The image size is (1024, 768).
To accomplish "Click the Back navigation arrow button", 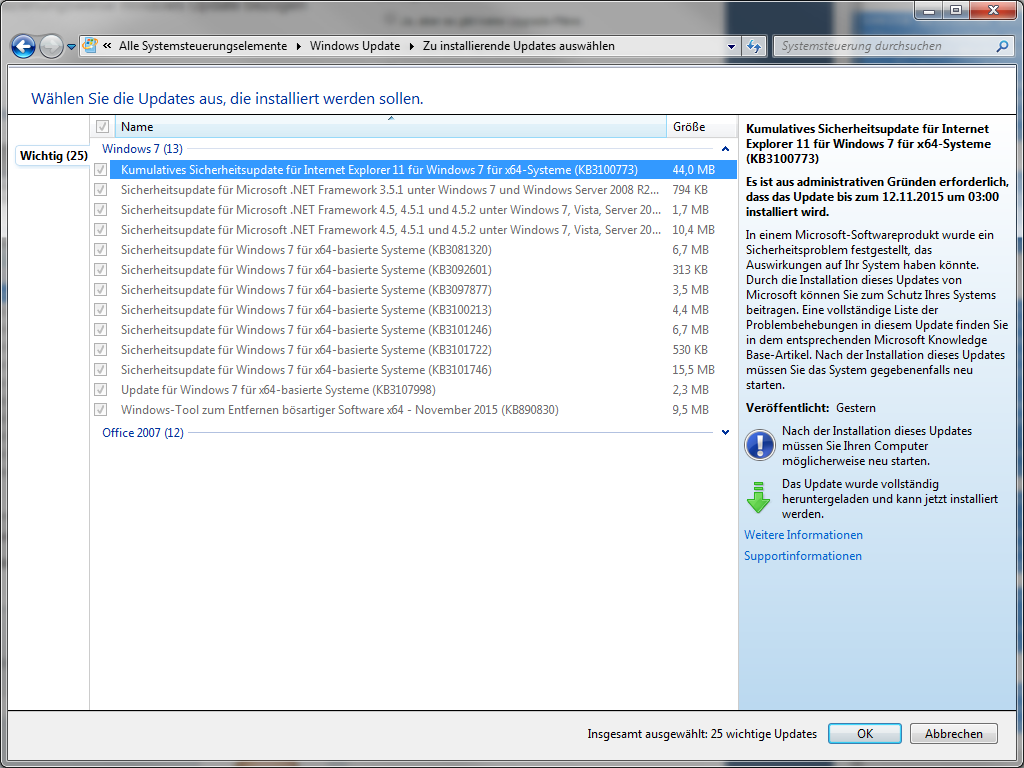I will coord(24,46).
